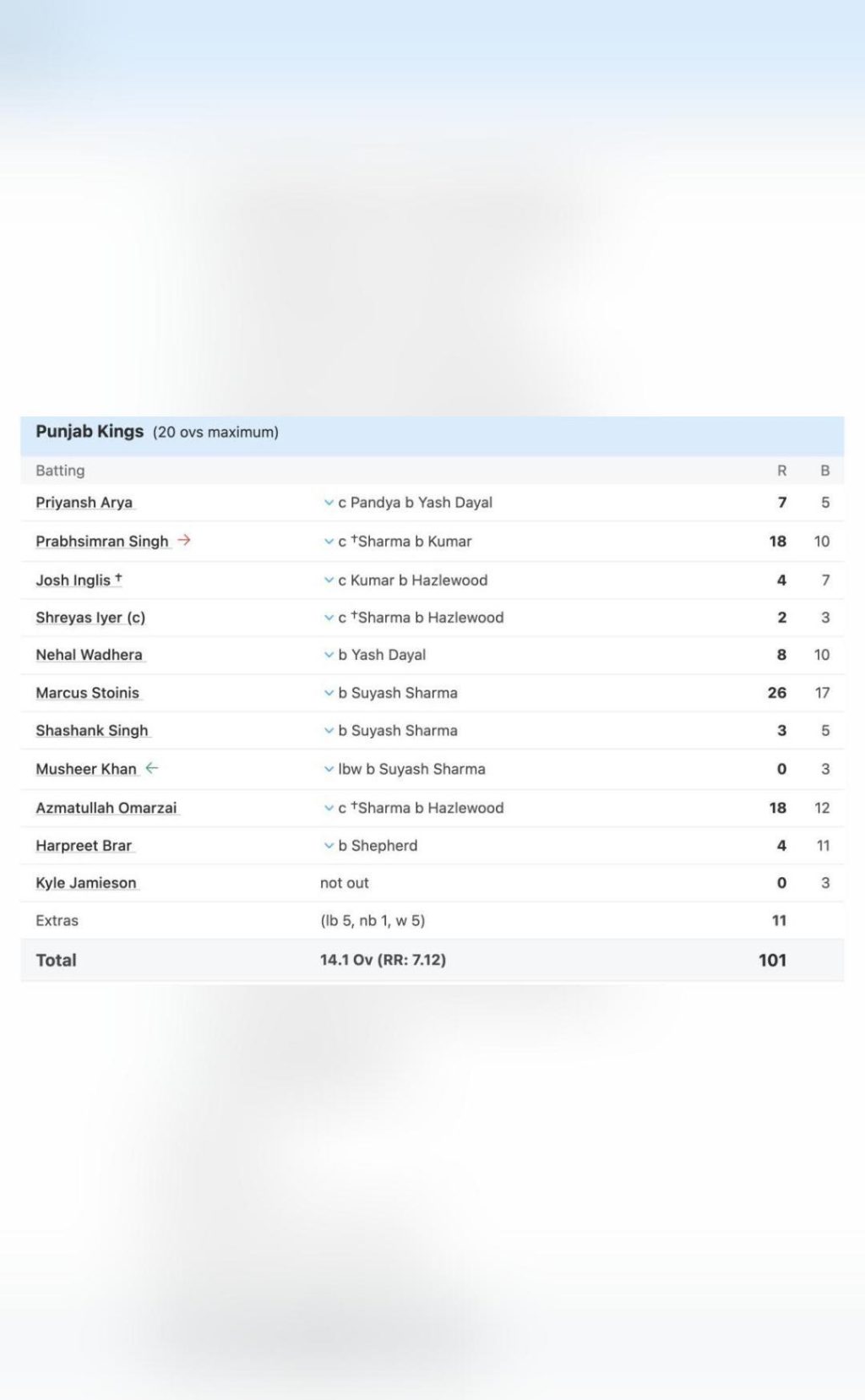Expand the Azmatullah Omarzai dismissal chevron
The image size is (865, 1400).
329,809
